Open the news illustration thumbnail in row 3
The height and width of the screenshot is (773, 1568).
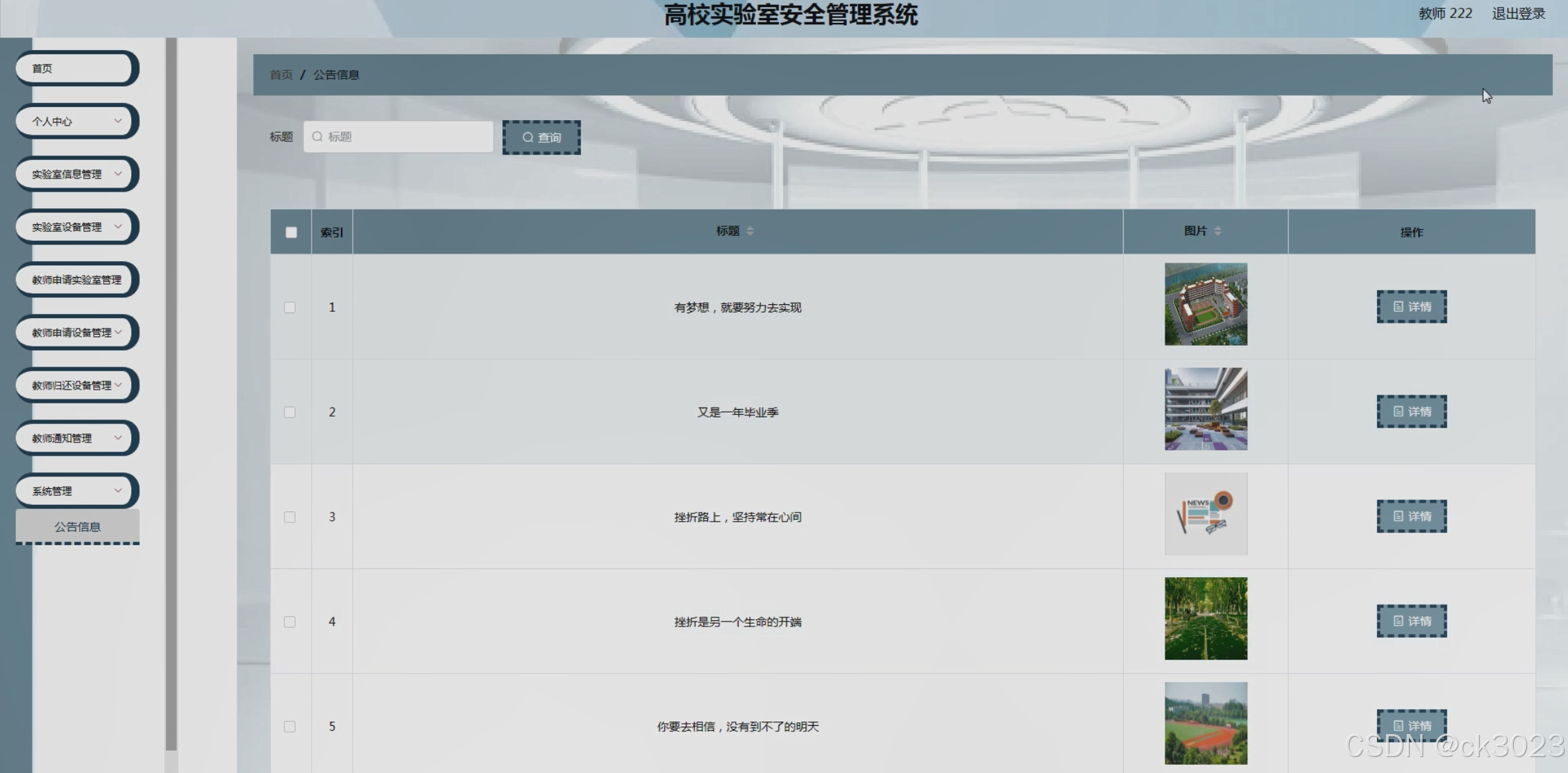[1205, 514]
